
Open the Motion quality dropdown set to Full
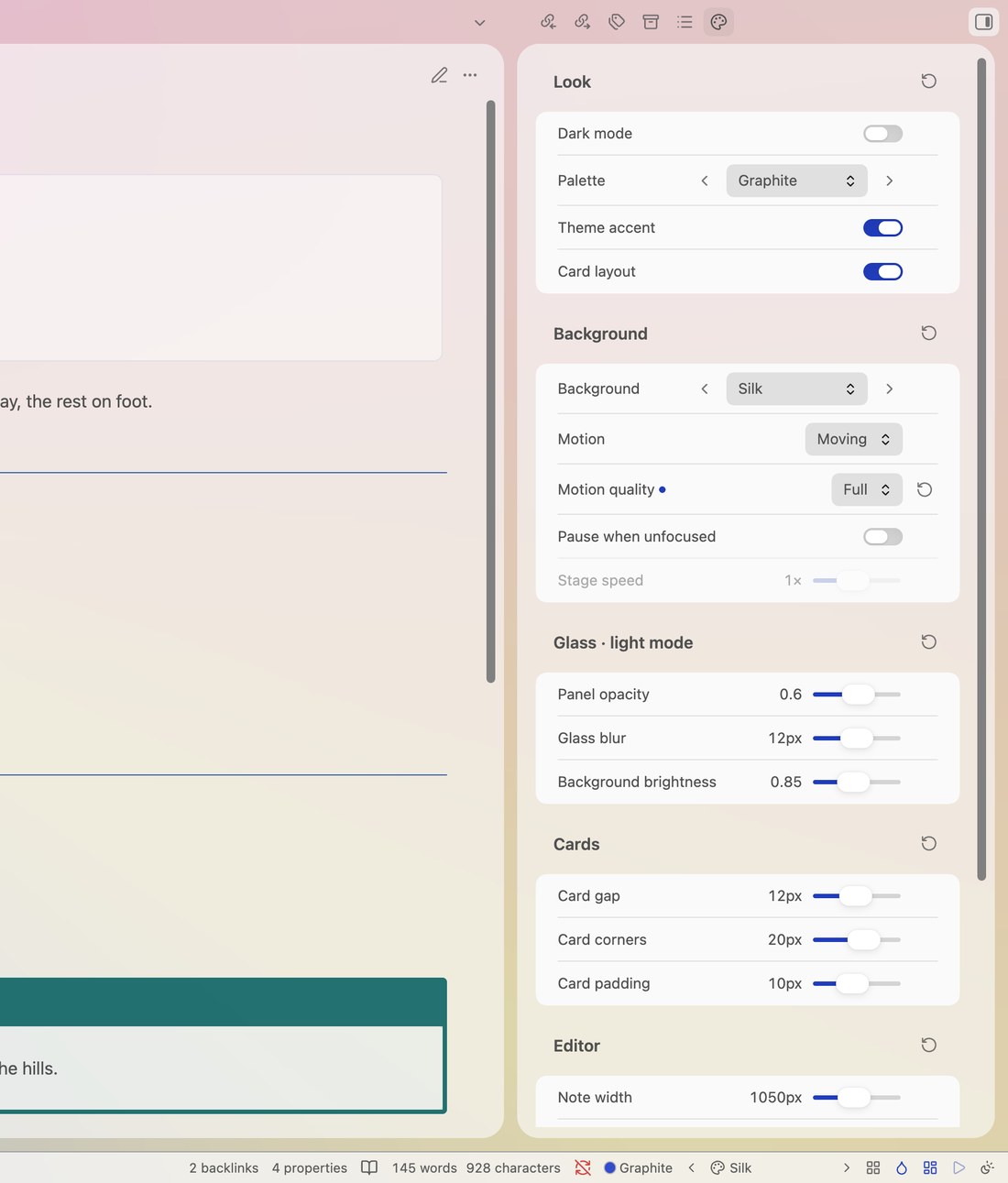(866, 489)
